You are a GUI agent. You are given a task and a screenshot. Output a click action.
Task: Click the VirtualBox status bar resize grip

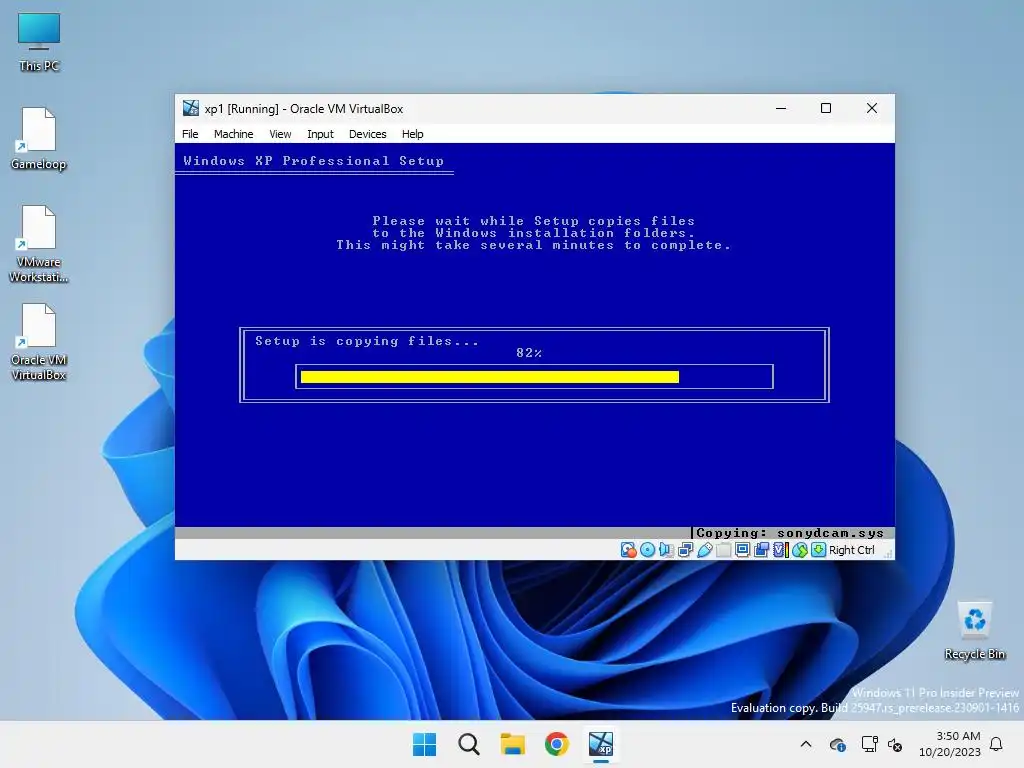coord(888,554)
